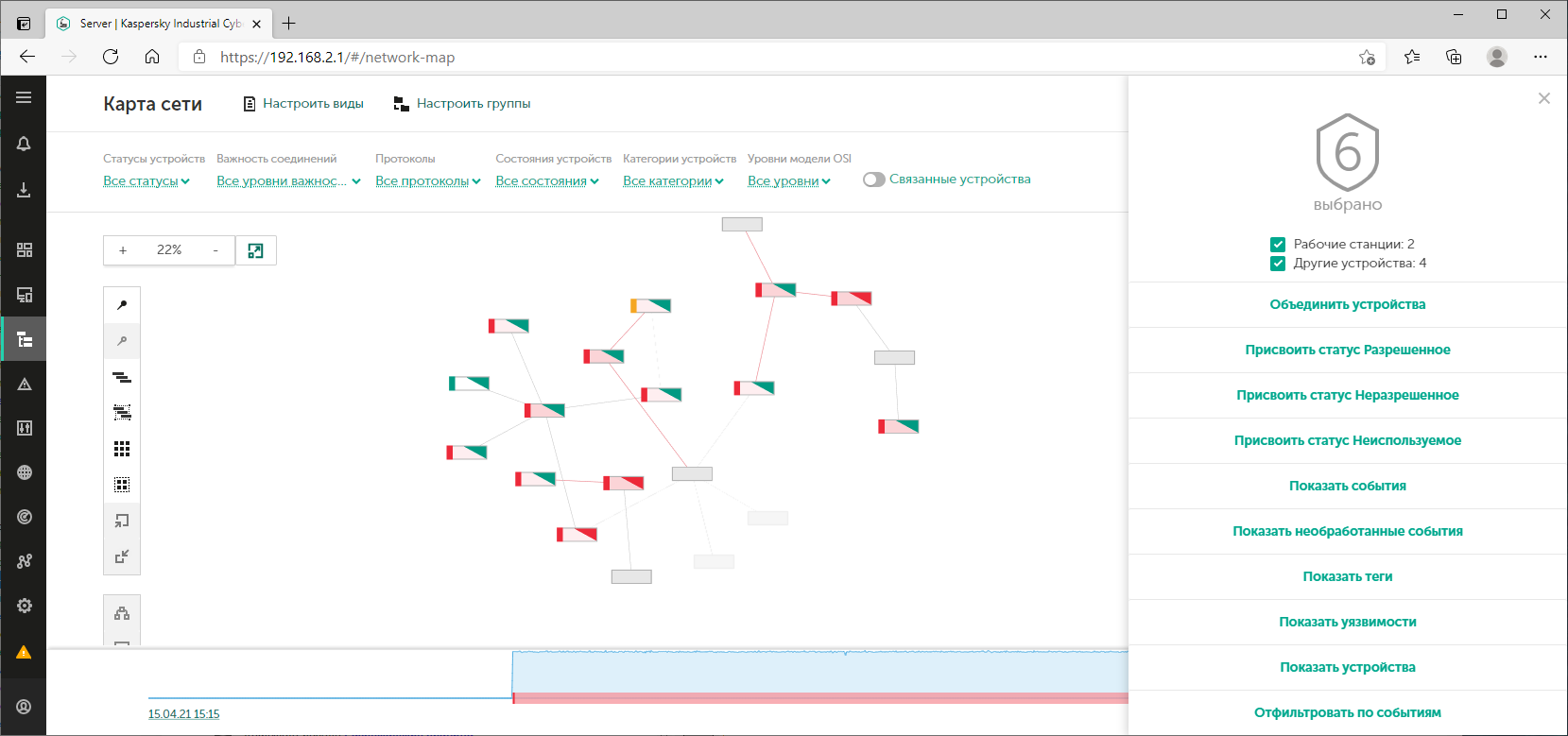This screenshot has height=736, width=1568.
Task: Open the assets/devices section in sidebar
Action: 24,295
